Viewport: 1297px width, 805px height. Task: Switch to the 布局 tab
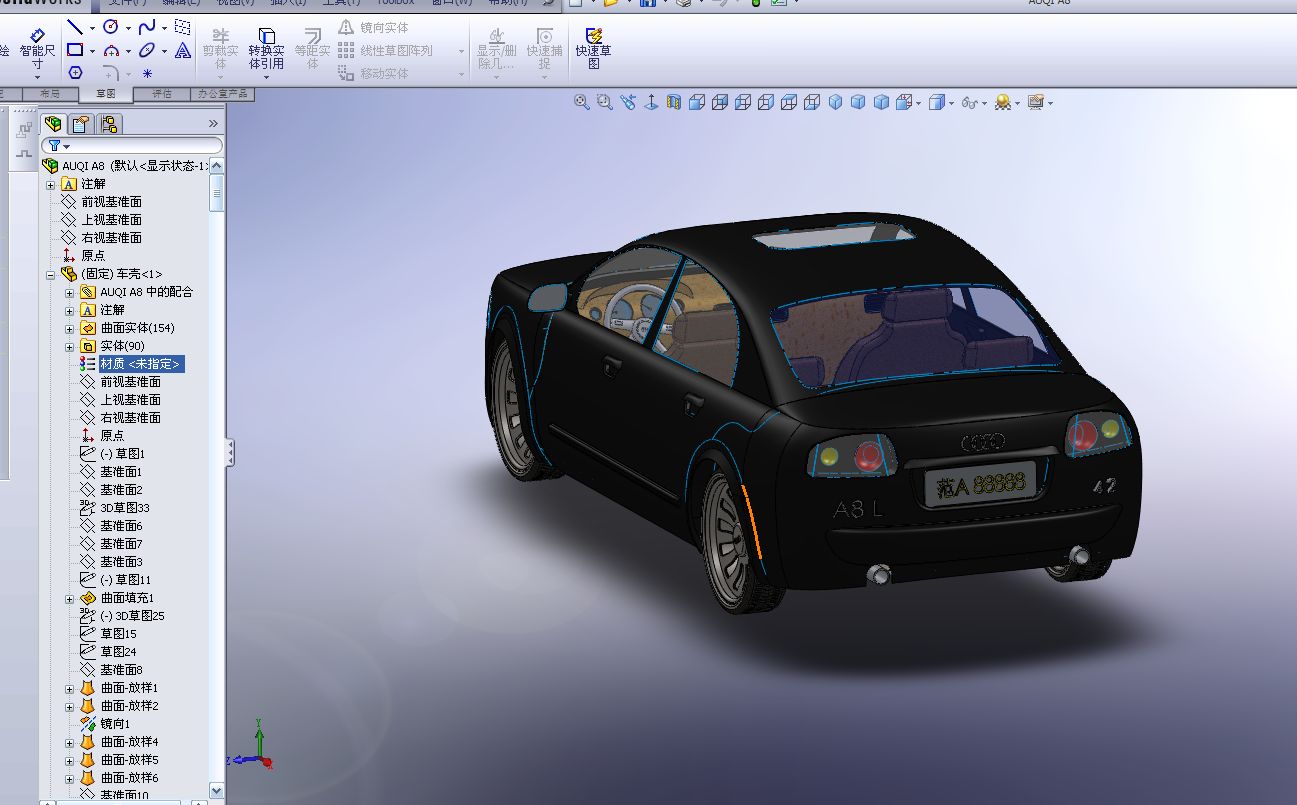[50, 93]
